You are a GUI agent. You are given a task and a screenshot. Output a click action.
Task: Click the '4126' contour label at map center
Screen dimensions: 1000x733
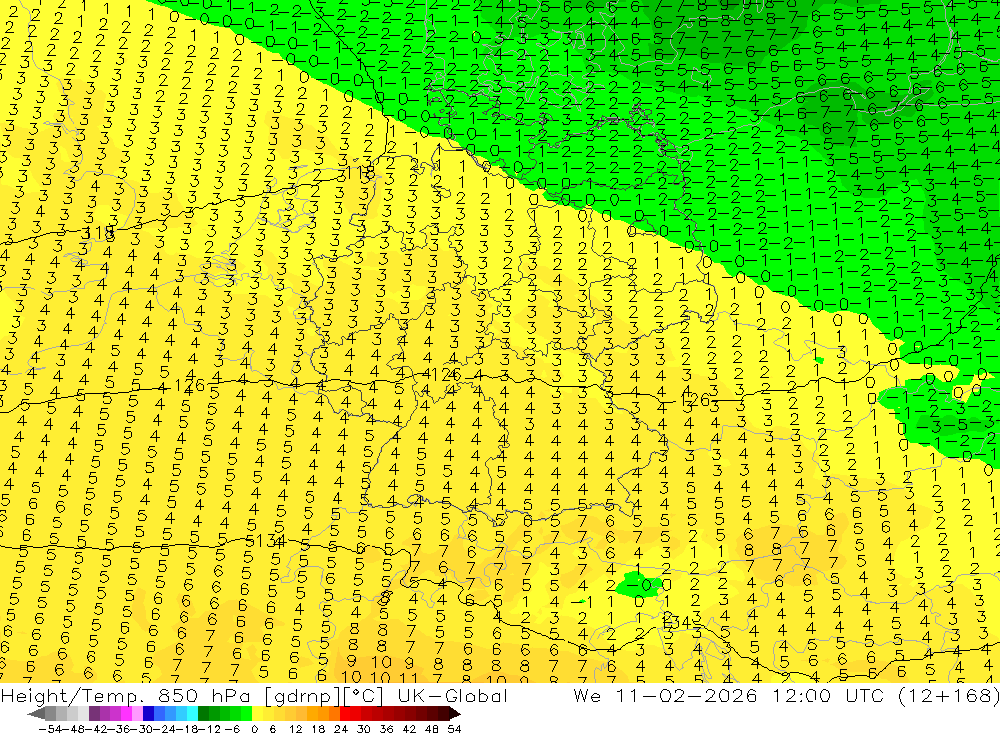click(x=441, y=374)
